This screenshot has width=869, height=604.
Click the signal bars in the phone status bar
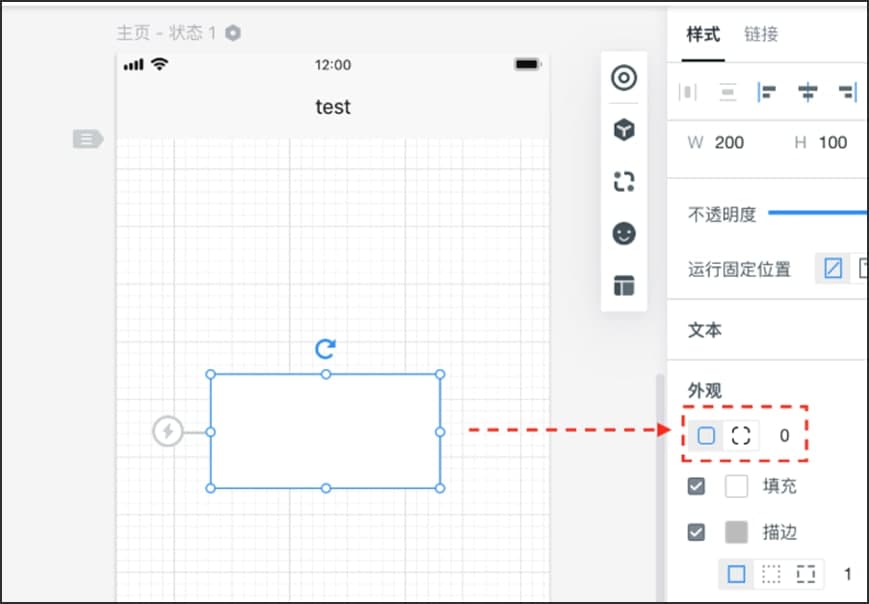coord(134,65)
